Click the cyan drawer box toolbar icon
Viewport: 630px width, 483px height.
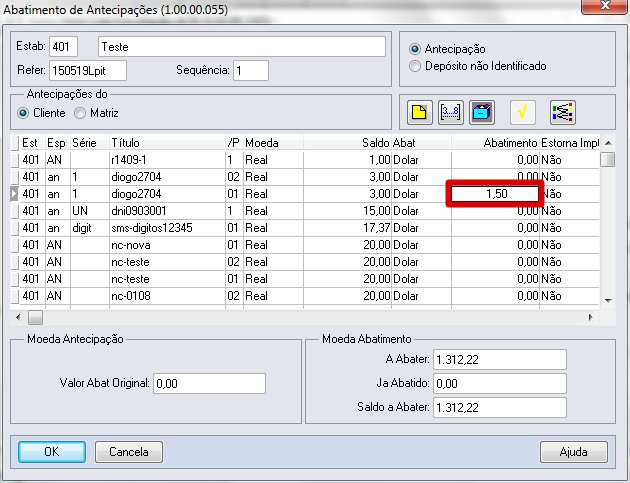click(482, 112)
